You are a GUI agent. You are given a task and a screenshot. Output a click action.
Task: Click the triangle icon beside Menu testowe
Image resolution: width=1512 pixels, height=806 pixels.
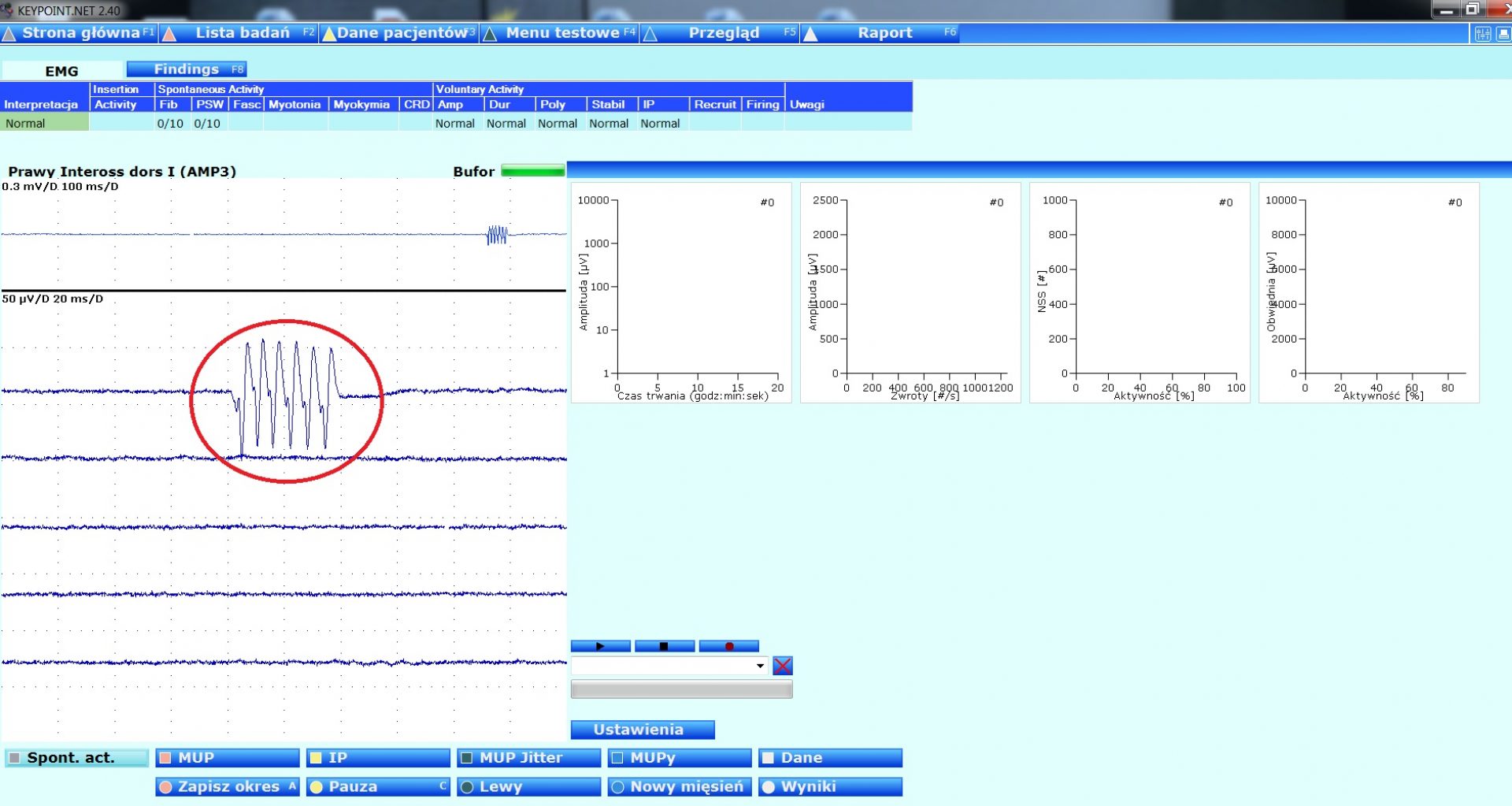click(x=490, y=34)
